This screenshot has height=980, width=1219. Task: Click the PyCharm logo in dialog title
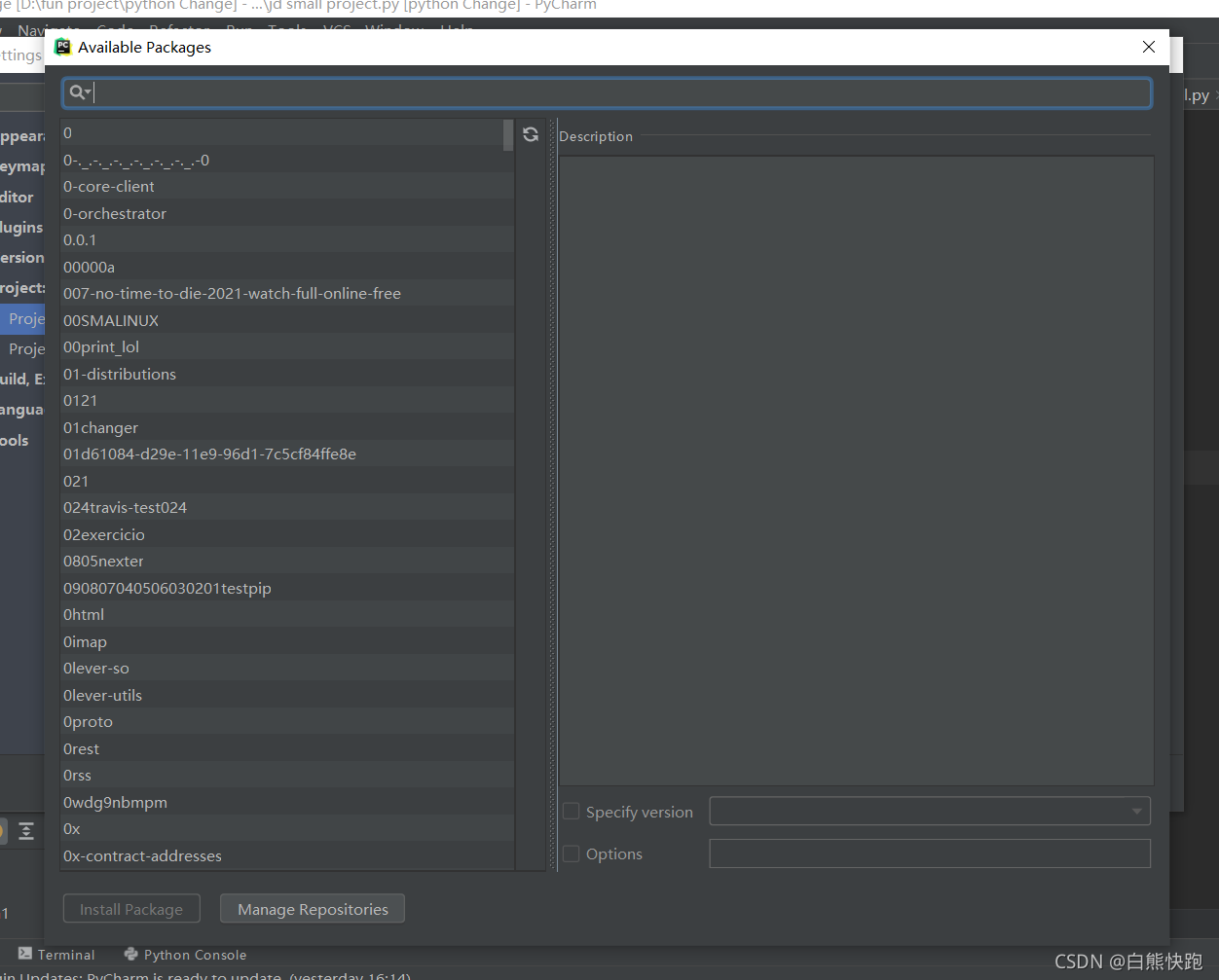[63, 47]
